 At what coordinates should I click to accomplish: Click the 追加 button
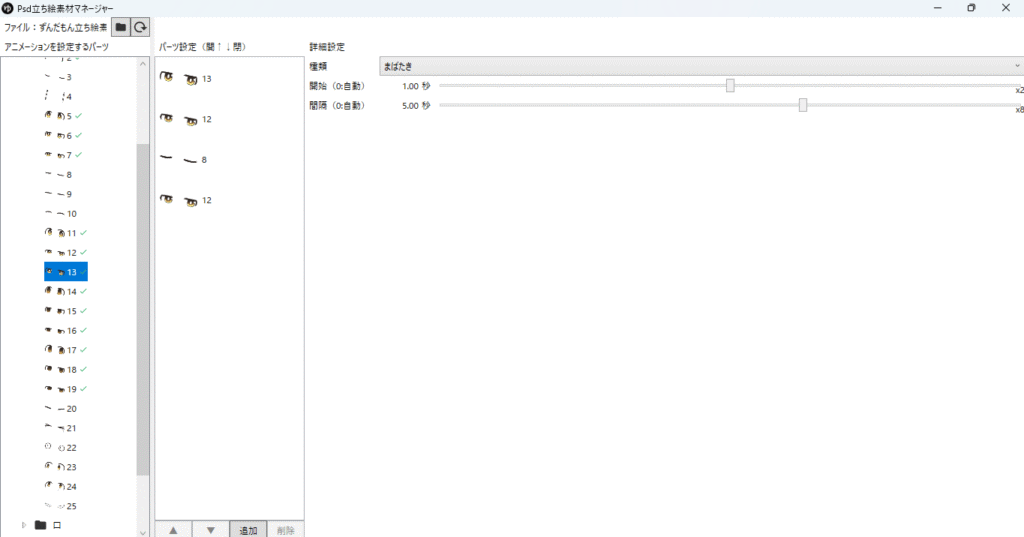248,530
